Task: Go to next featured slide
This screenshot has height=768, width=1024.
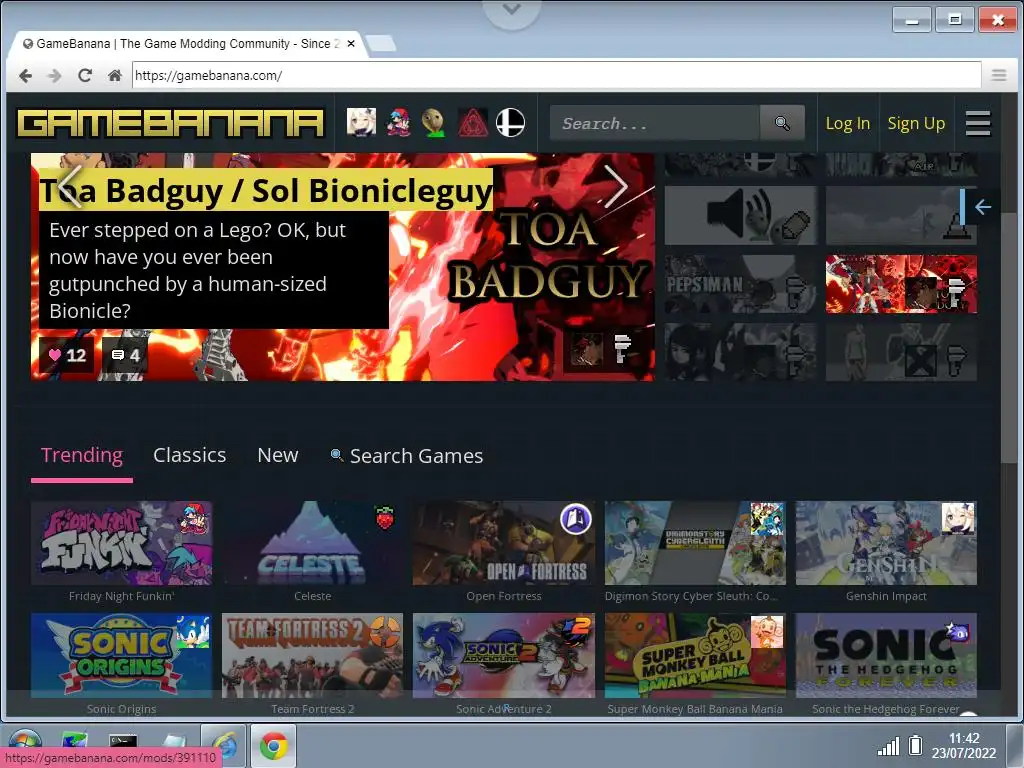Action: [x=615, y=186]
